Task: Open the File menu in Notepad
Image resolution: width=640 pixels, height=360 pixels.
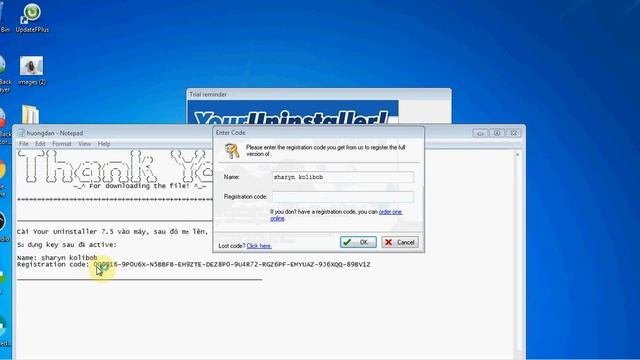Action: [24, 144]
